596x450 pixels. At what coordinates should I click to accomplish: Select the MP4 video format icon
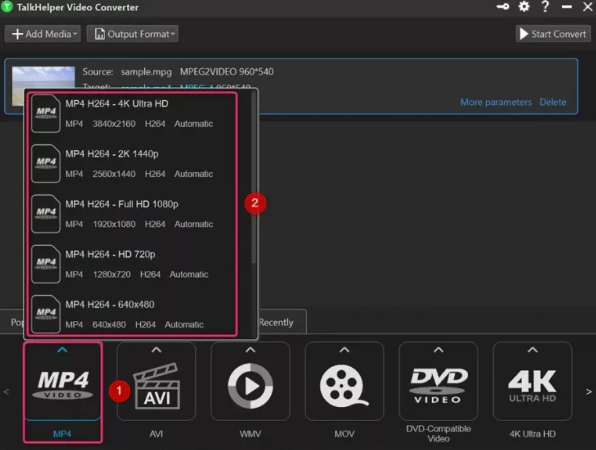(63, 385)
